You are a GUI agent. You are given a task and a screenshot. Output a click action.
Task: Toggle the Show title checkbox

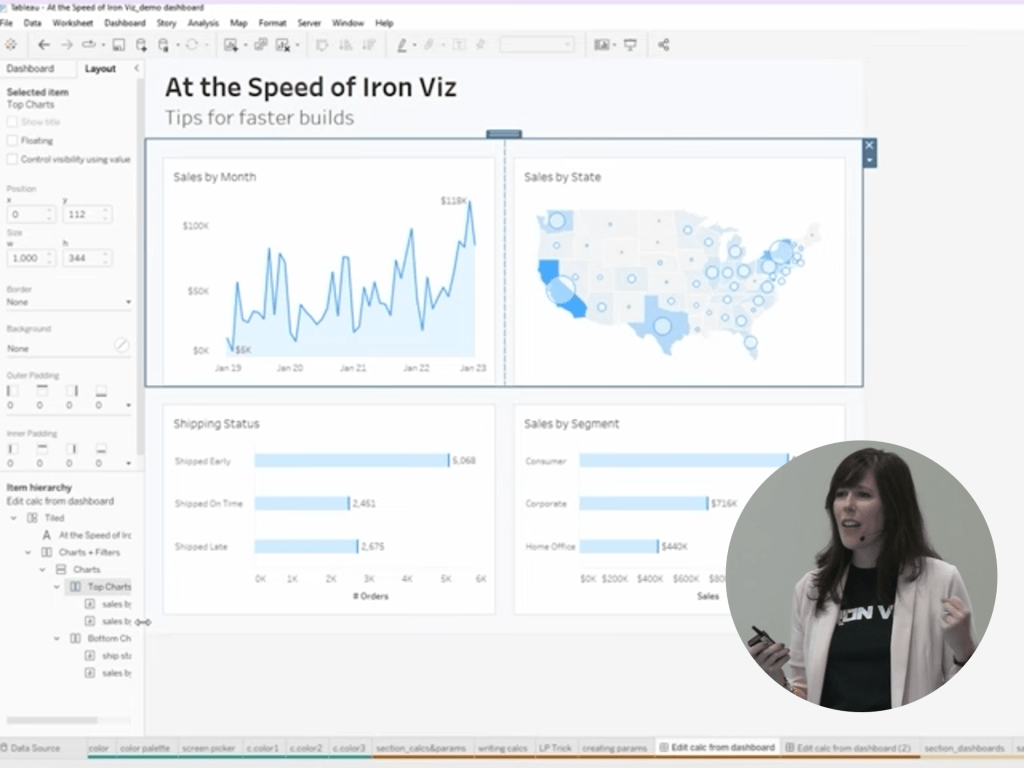(13, 122)
